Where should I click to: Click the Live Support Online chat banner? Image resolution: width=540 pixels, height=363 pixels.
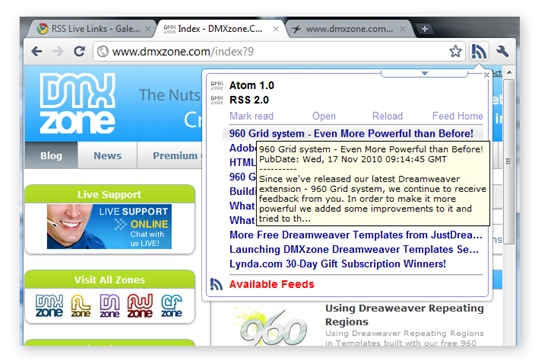tap(109, 226)
